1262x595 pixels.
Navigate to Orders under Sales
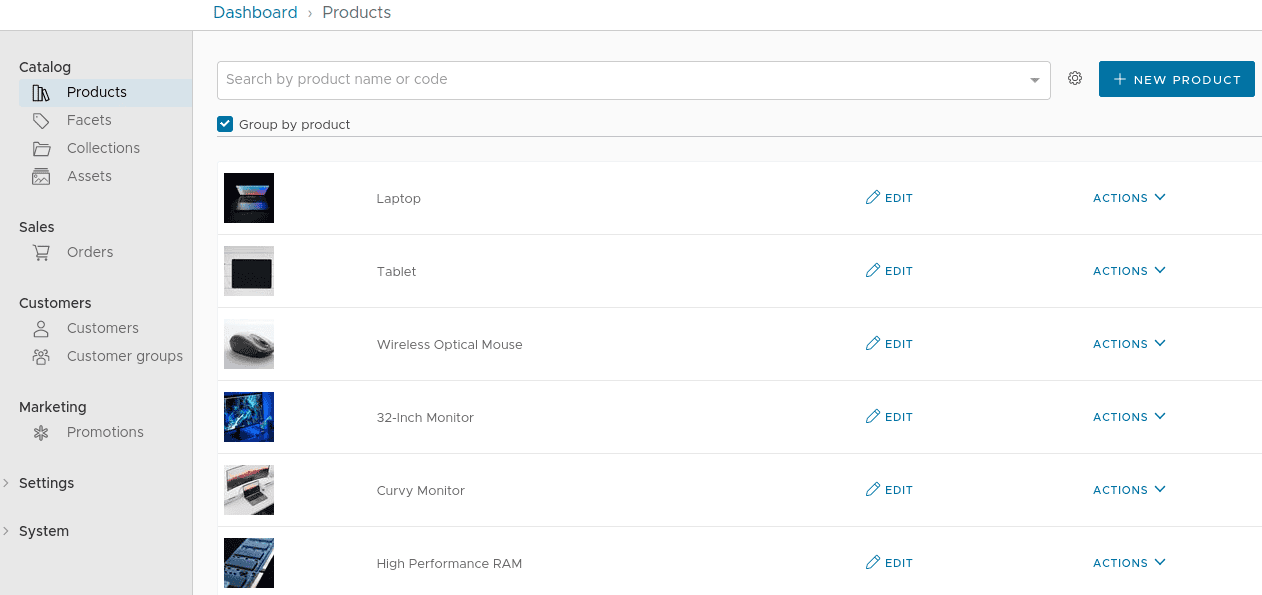(90, 252)
